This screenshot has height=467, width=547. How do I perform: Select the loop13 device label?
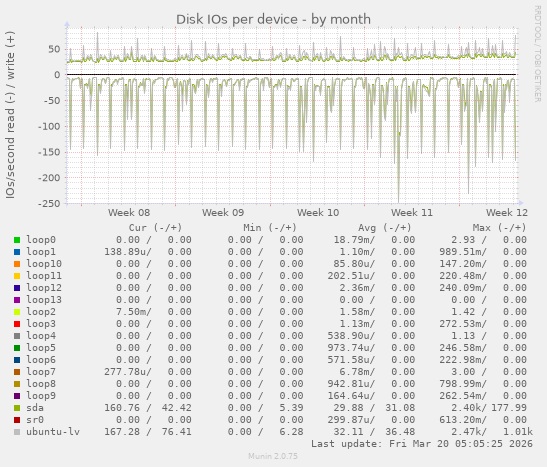pyautogui.click(x=44, y=300)
